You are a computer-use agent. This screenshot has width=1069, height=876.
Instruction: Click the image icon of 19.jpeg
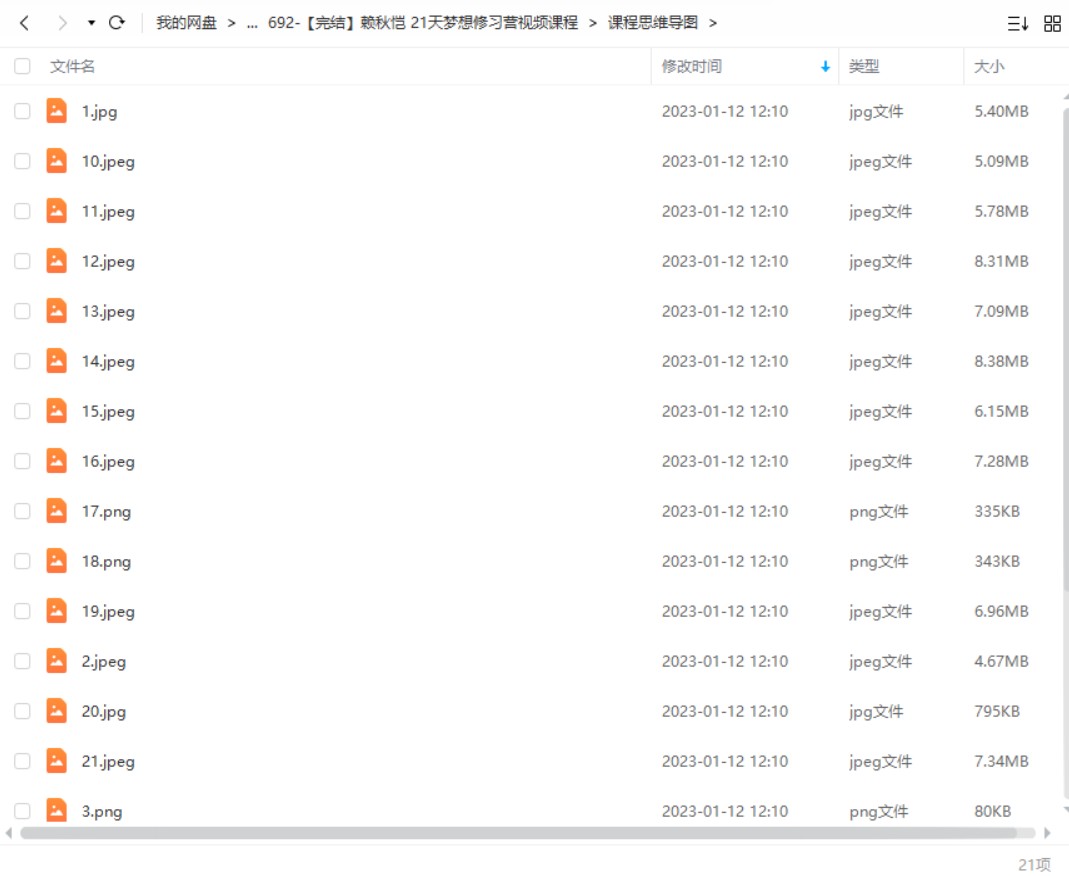(57, 611)
